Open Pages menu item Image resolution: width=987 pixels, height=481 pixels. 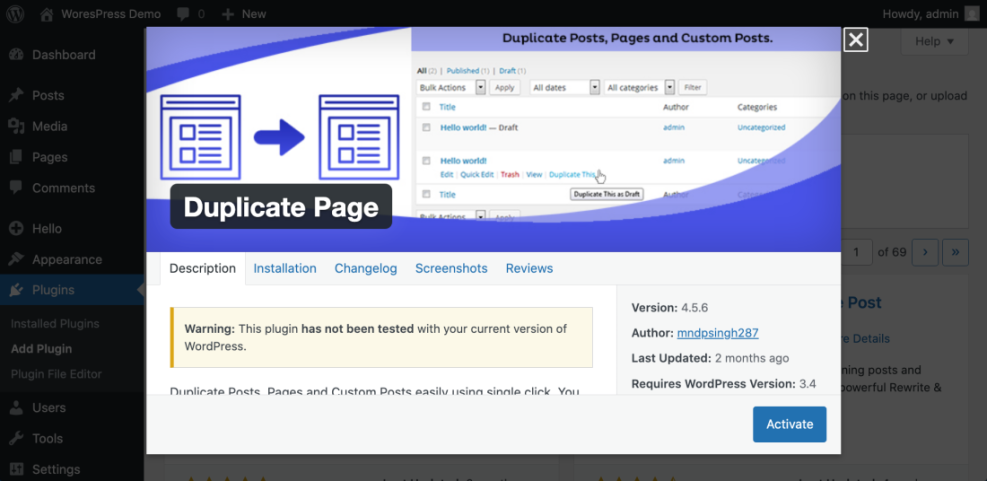pyautogui.click(x=50, y=157)
